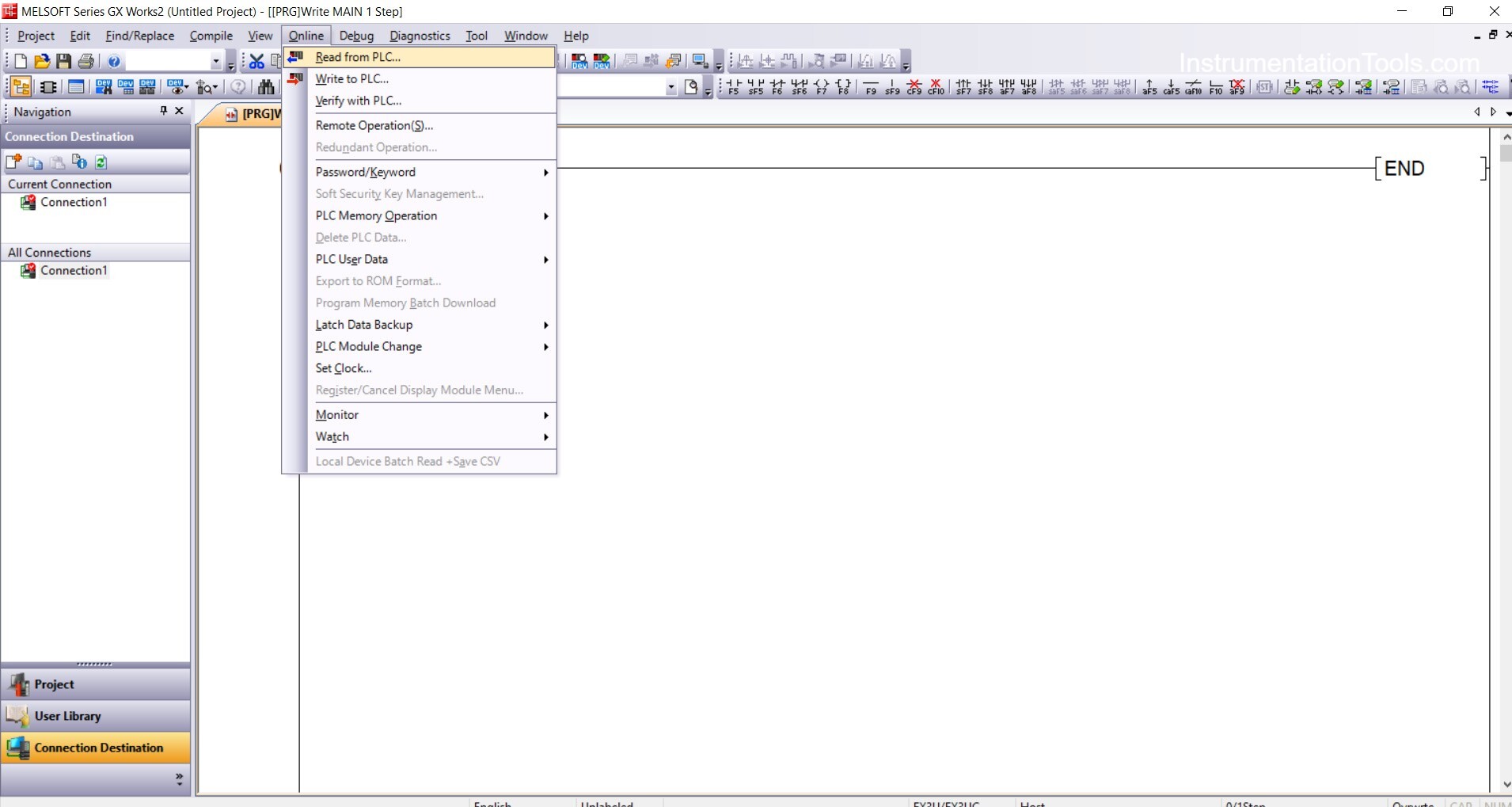Select Read from PLC menu entry
This screenshot has width=1512, height=807.
coord(420,57)
